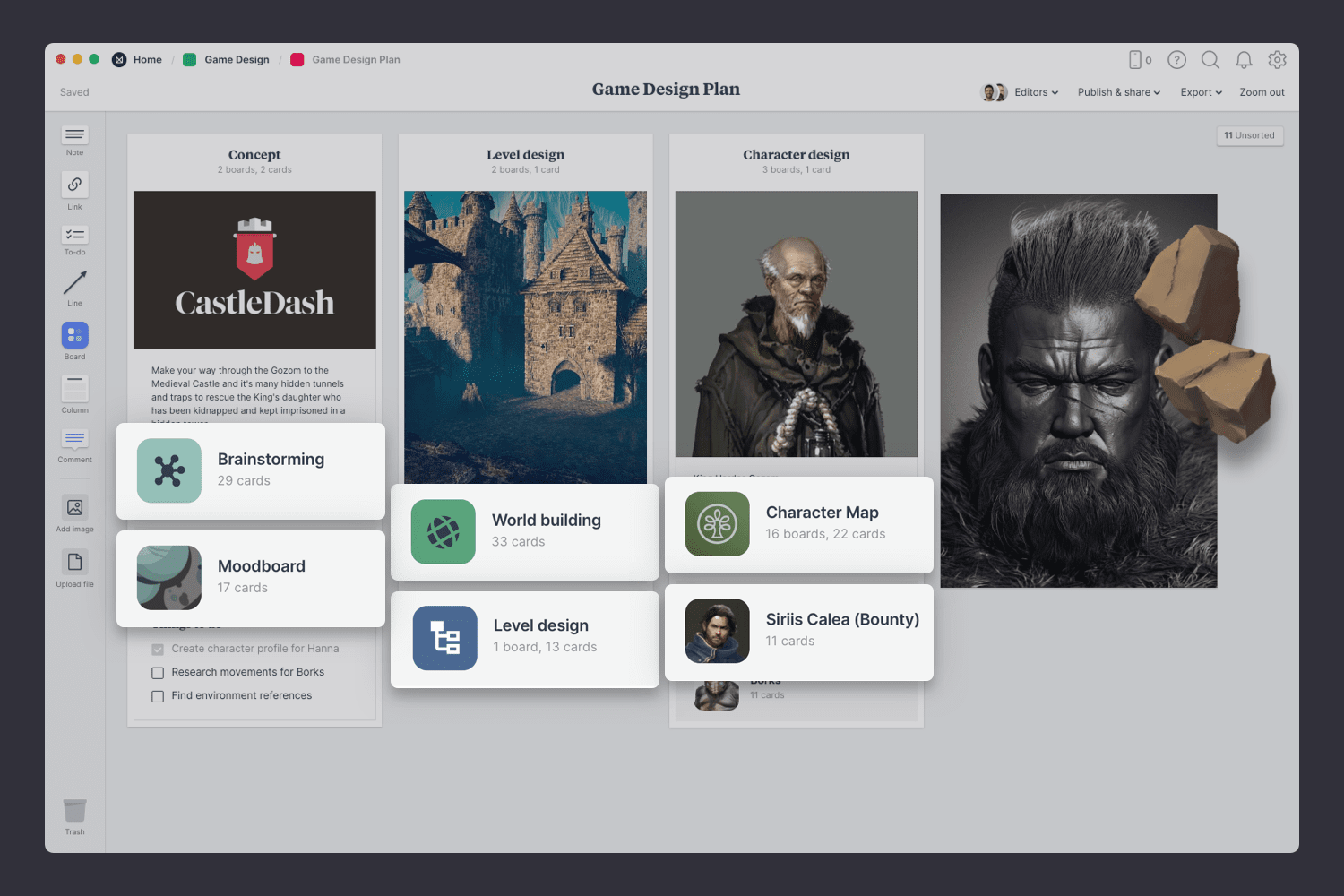The height and width of the screenshot is (896, 1344).
Task: Click the medieval castle image
Action: [x=525, y=337]
